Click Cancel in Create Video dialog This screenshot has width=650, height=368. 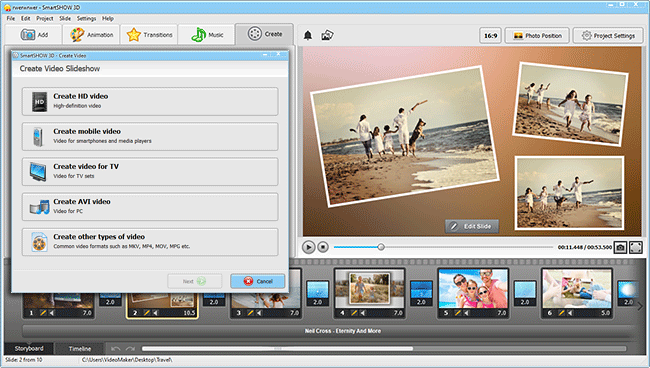click(257, 281)
